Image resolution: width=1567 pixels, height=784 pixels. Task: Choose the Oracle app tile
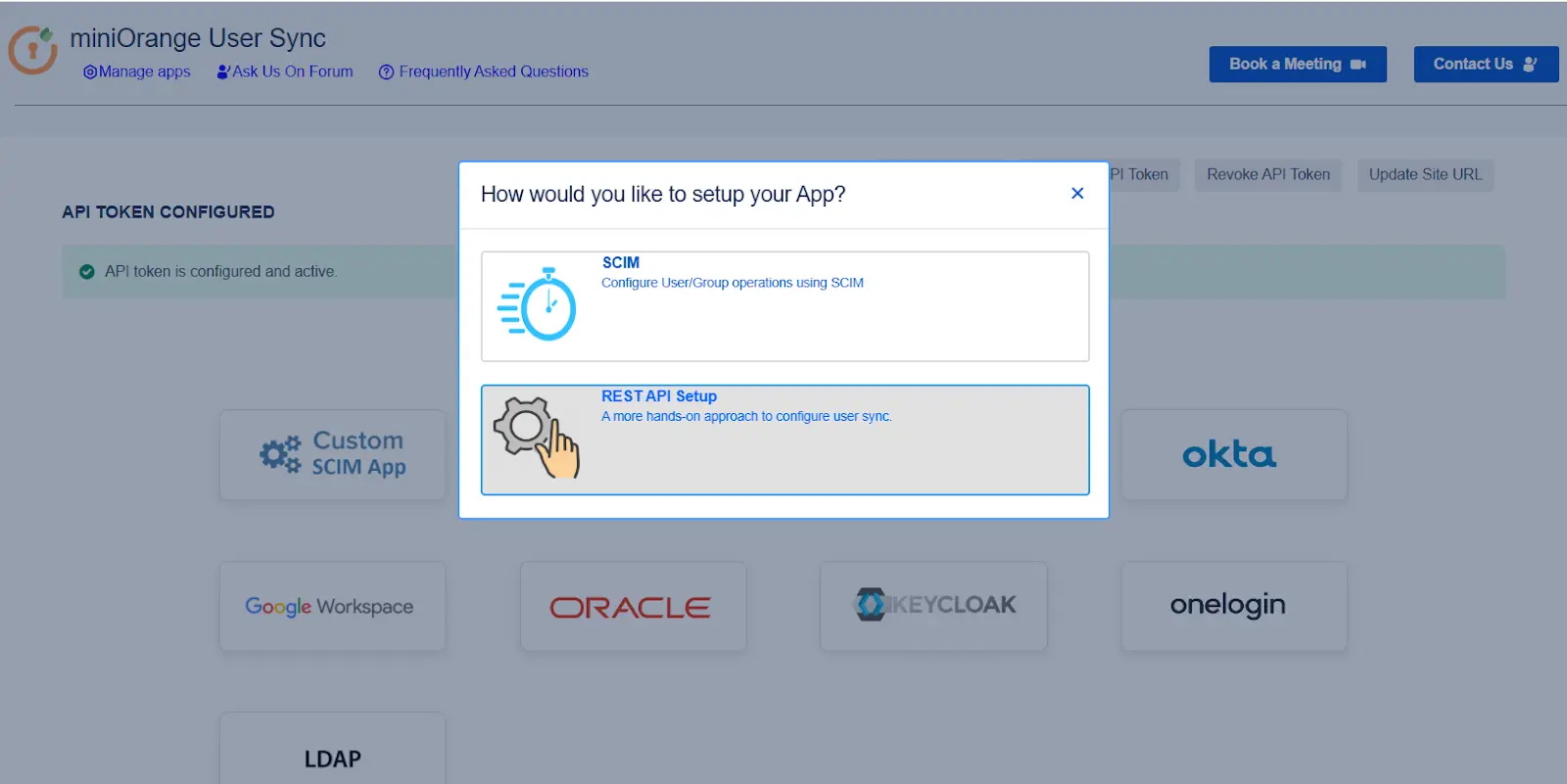pos(633,607)
